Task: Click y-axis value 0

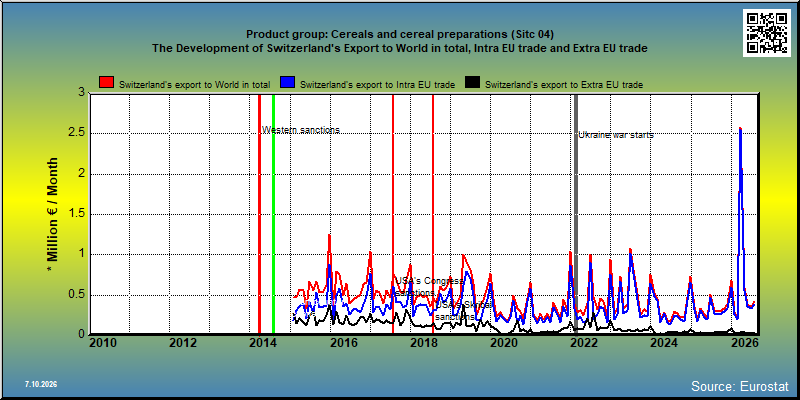Action: (82, 334)
